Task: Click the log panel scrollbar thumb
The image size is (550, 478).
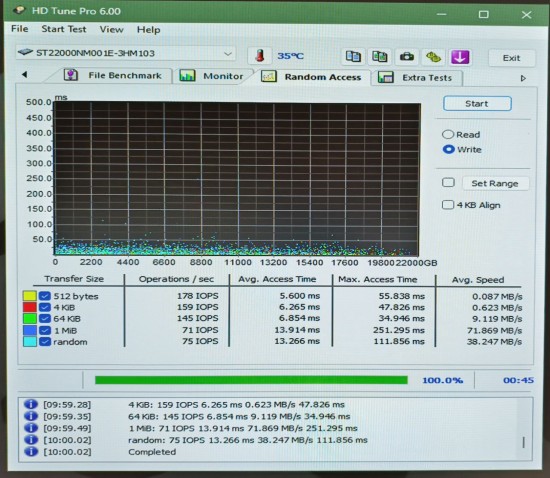Action: point(524,442)
